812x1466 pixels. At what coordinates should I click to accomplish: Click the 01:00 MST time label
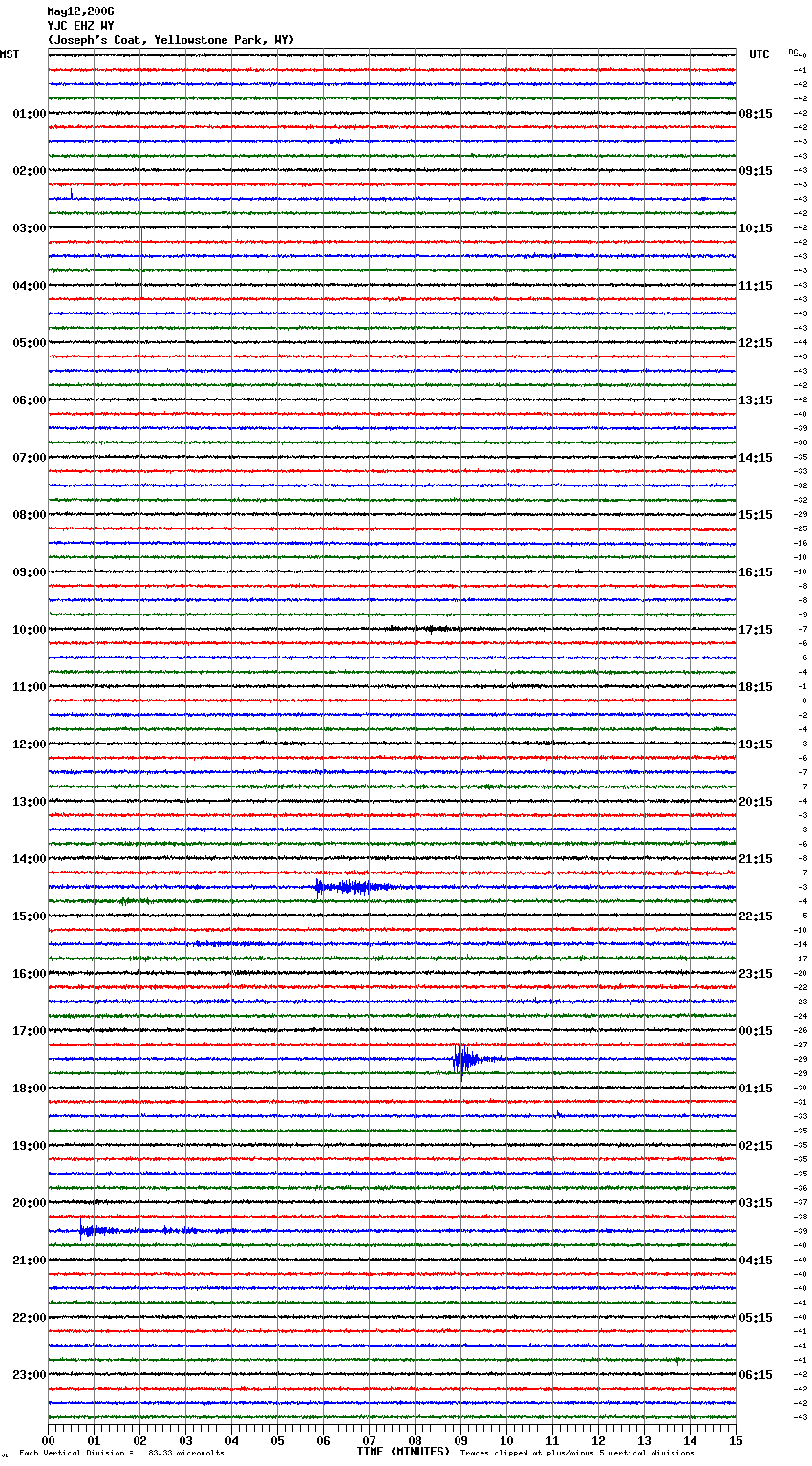pos(29,114)
